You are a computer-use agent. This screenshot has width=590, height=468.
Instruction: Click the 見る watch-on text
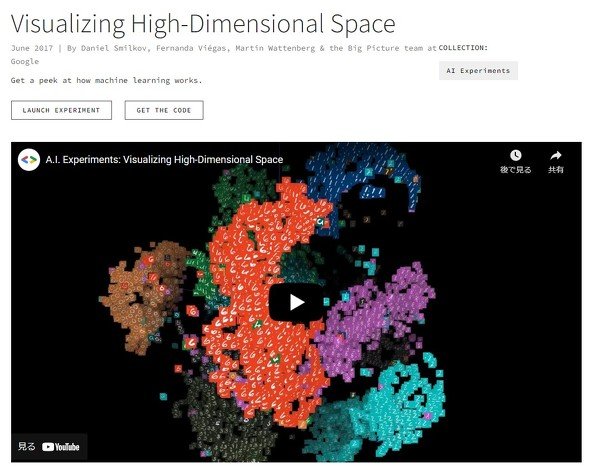click(x=26, y=447)
